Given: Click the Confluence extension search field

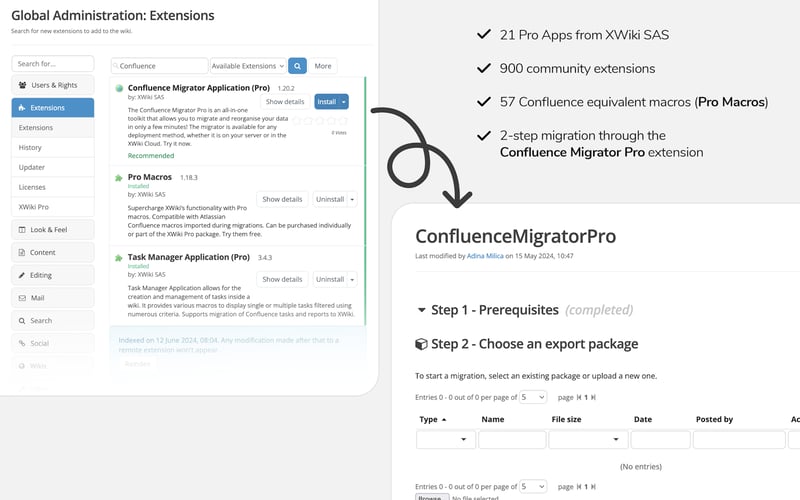Looking at the screenshot, I should click(160, 66).
